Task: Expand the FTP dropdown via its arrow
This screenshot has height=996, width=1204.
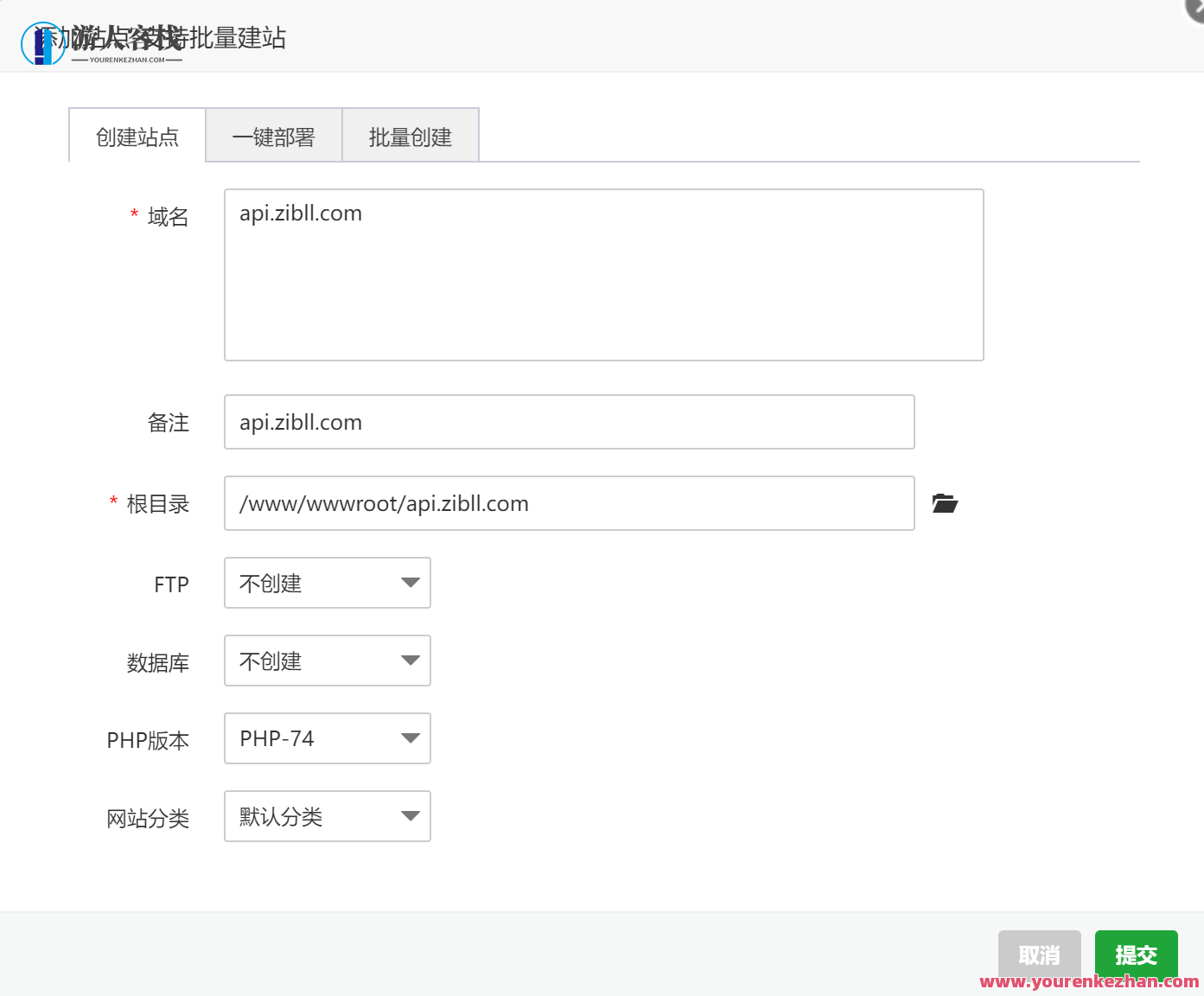Action: [x=411, y=583]
